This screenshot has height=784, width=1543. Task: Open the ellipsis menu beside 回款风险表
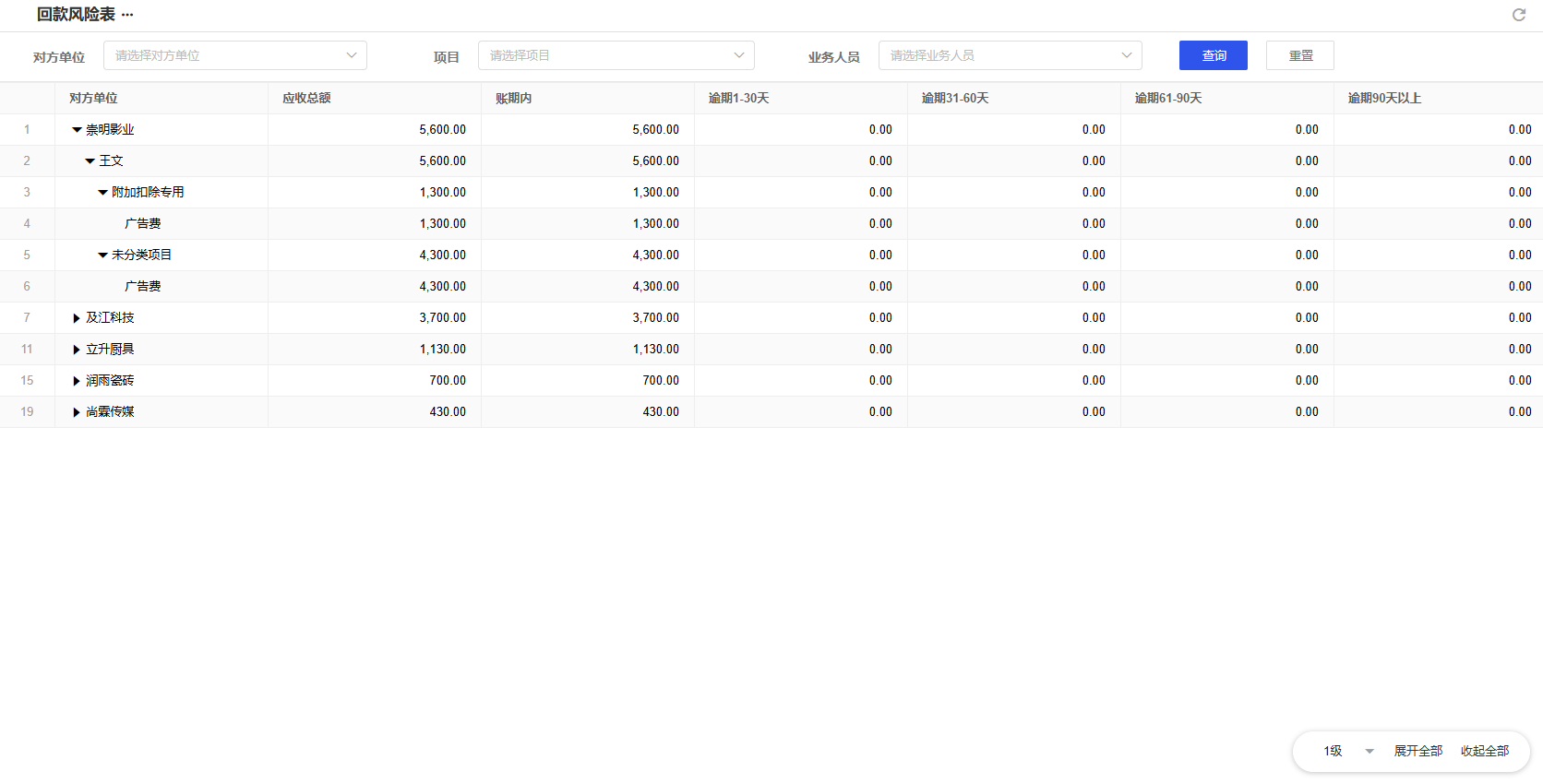pos(127,15)
